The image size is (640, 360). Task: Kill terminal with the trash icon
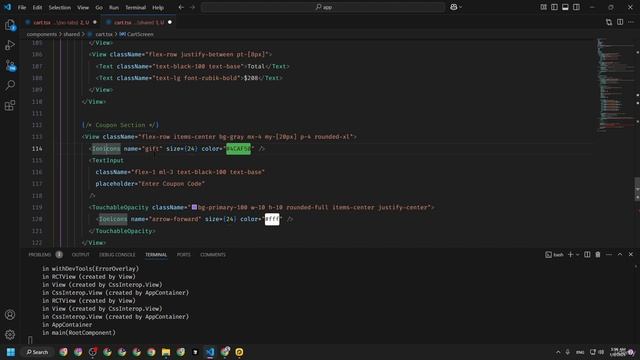point(598,254)
